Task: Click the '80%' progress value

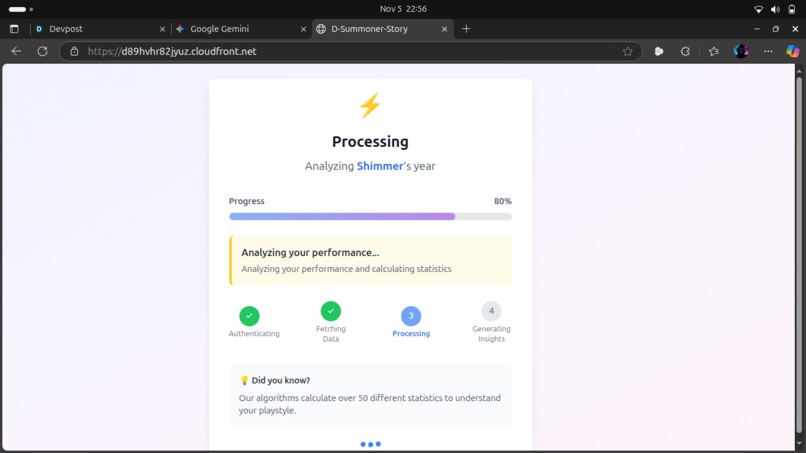Action: pos(503,201)
